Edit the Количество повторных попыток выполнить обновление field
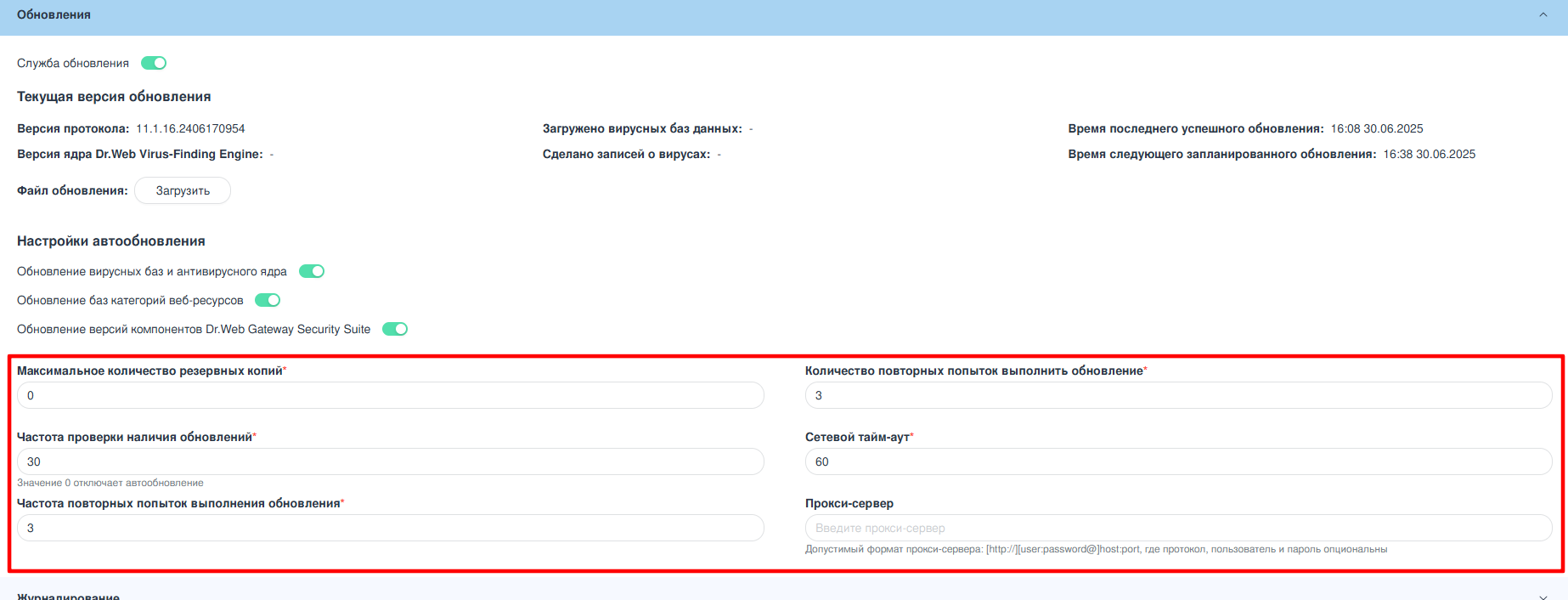The width and height of the screenshot is (1568, 600). tap(1178, 395)
